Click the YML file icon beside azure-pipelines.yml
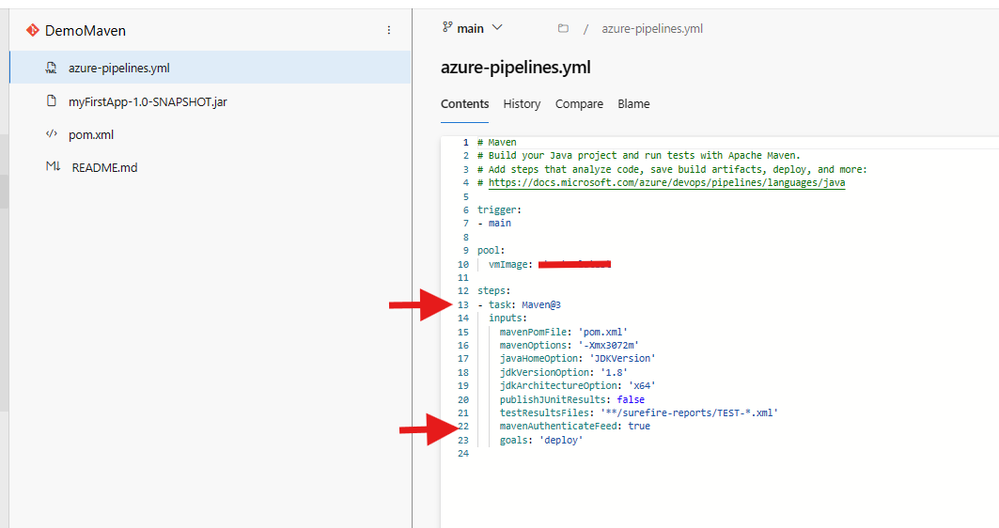This screenshot has height=528, width=999. pyautogui.click(x=51, y=68)
